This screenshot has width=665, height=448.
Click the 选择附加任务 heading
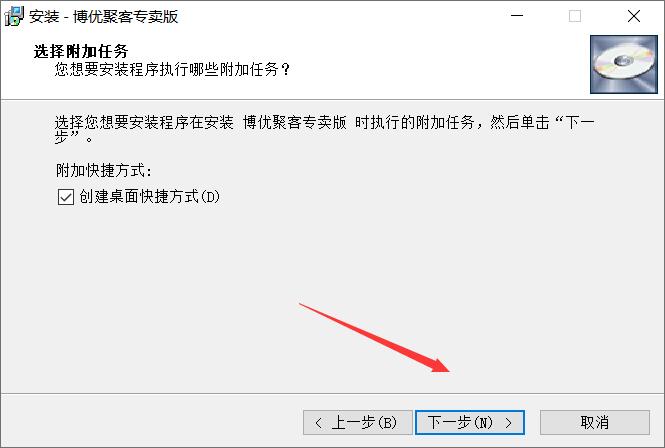(81, 51)
